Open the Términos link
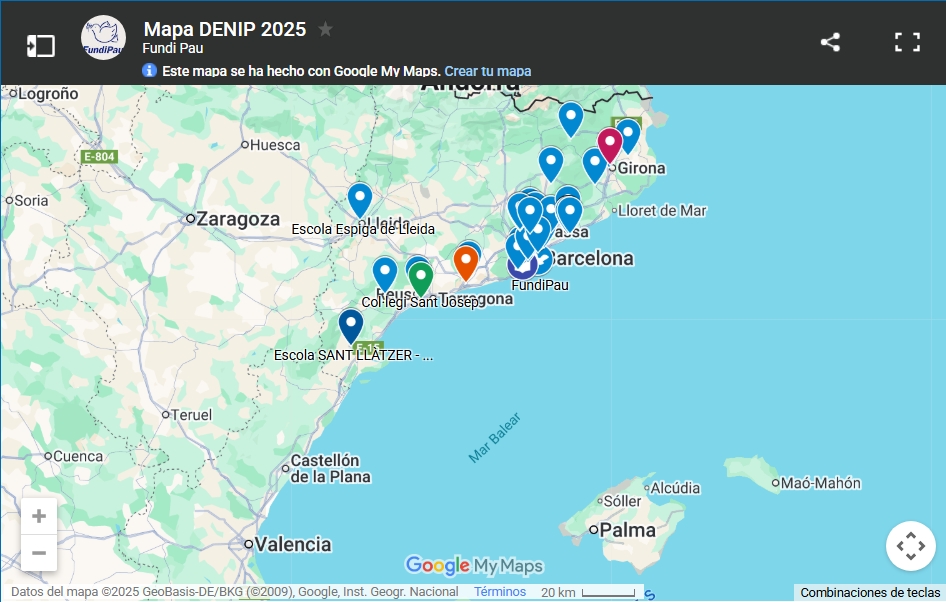This screenshot has height=602, width=946. click(x=500, y=592)
